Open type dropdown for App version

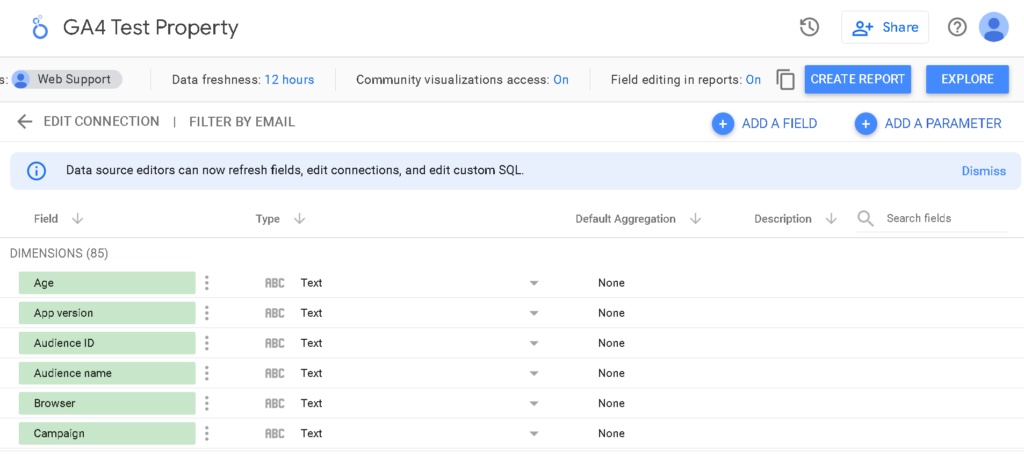pos(534,314)
